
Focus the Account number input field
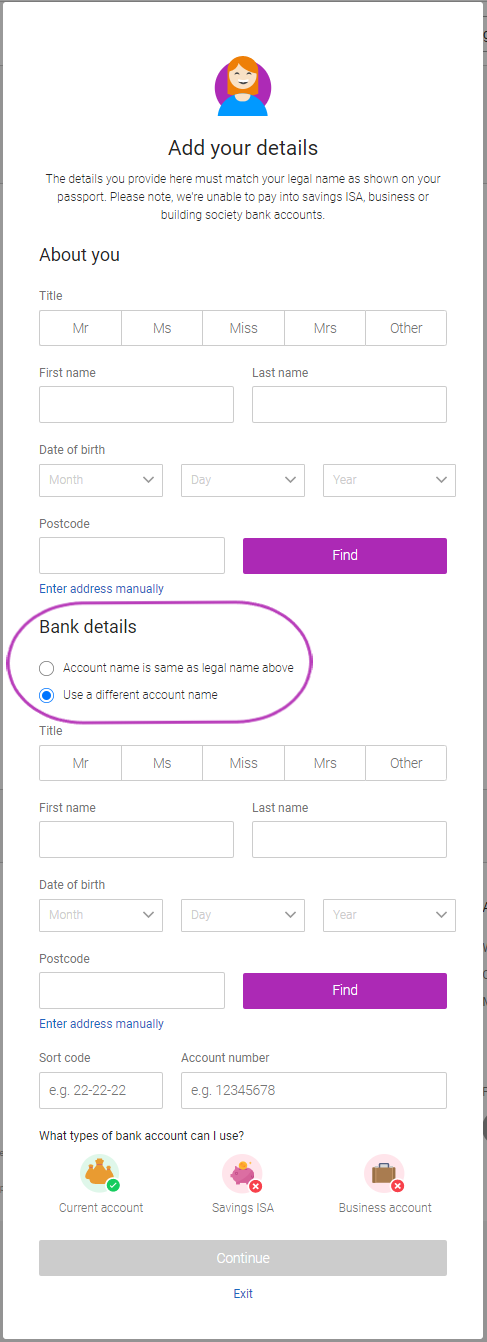pos(314,1090)
